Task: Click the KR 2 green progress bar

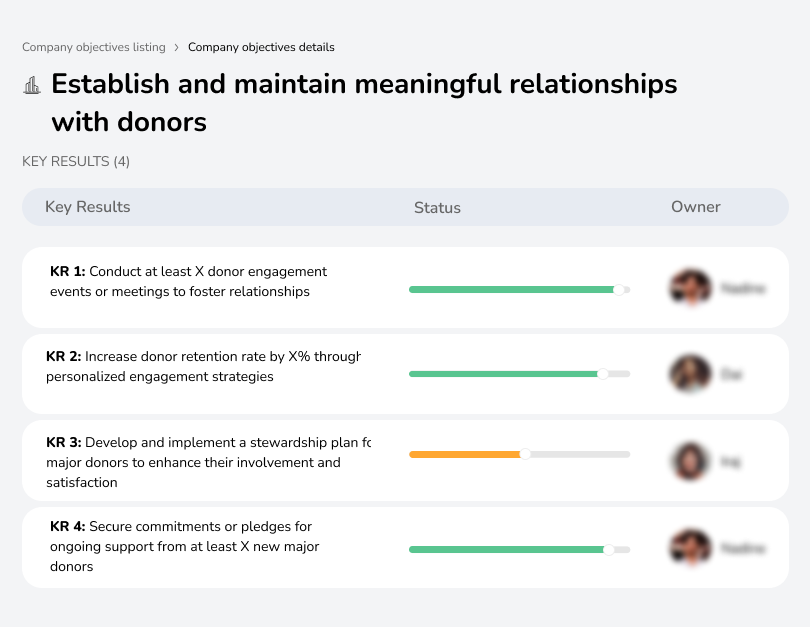Action: coord(505,374)
